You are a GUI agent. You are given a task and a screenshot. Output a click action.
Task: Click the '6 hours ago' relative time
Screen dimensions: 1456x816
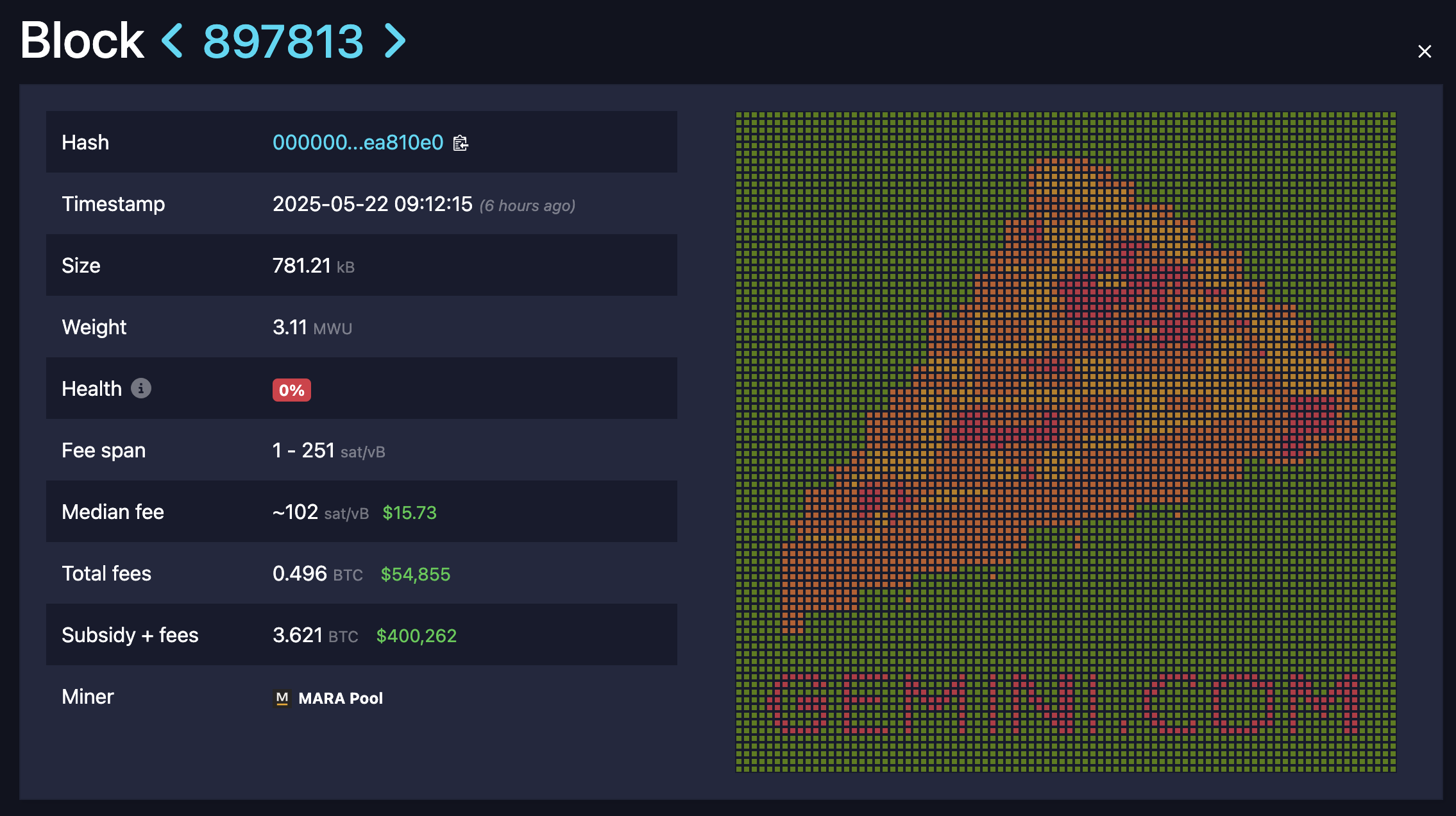point(527,206)
